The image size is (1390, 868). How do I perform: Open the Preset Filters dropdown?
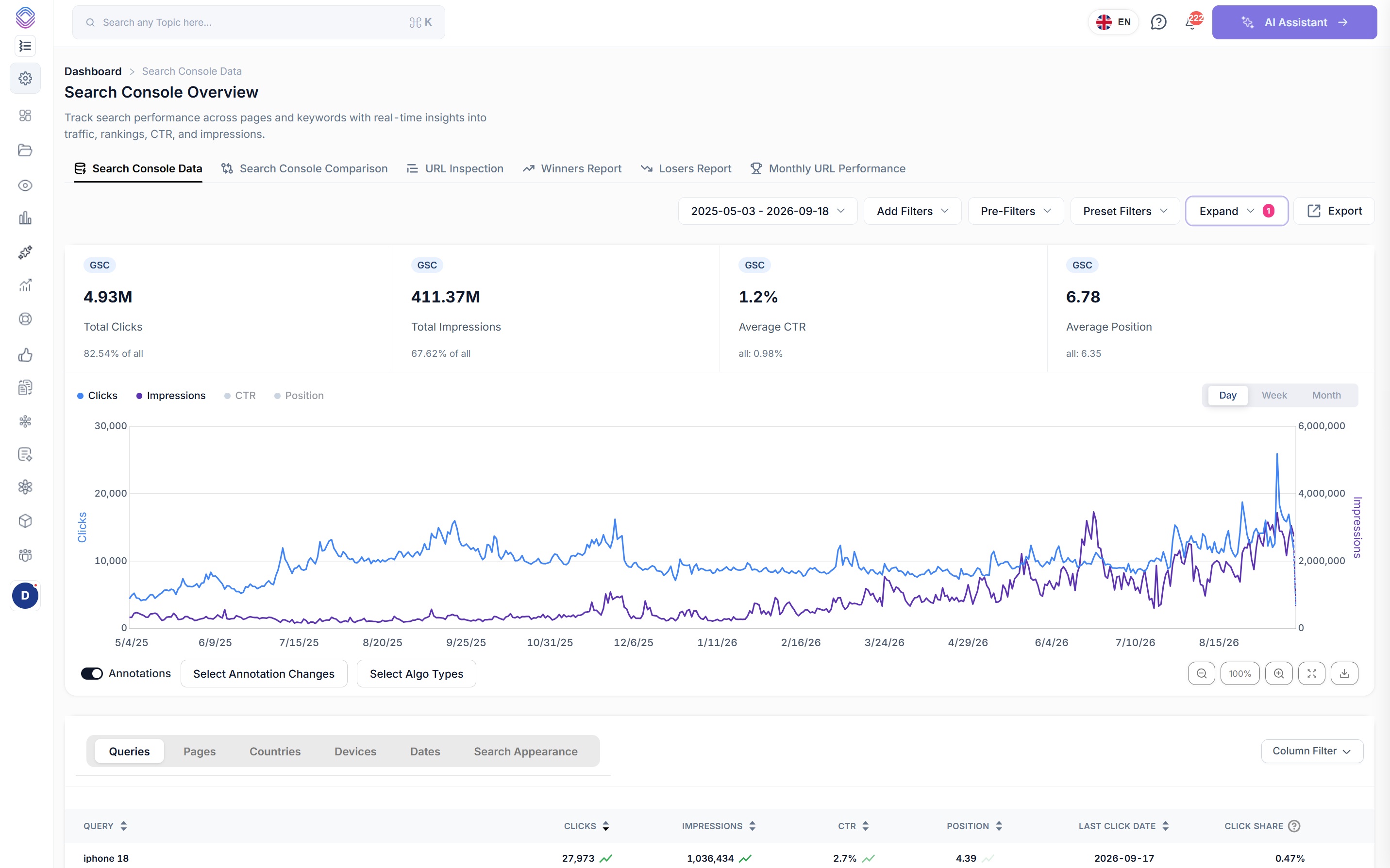click(x=1125, y=211)
